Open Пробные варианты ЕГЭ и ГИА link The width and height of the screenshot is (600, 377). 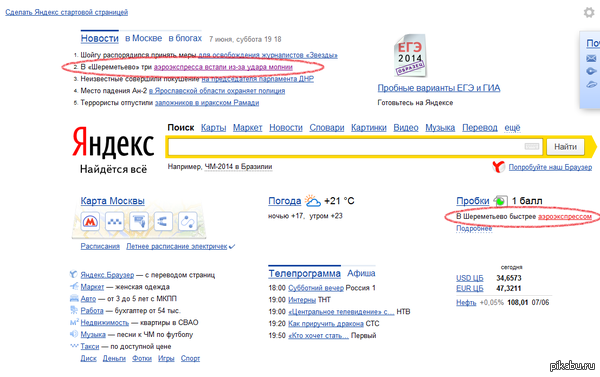[439, 88]
